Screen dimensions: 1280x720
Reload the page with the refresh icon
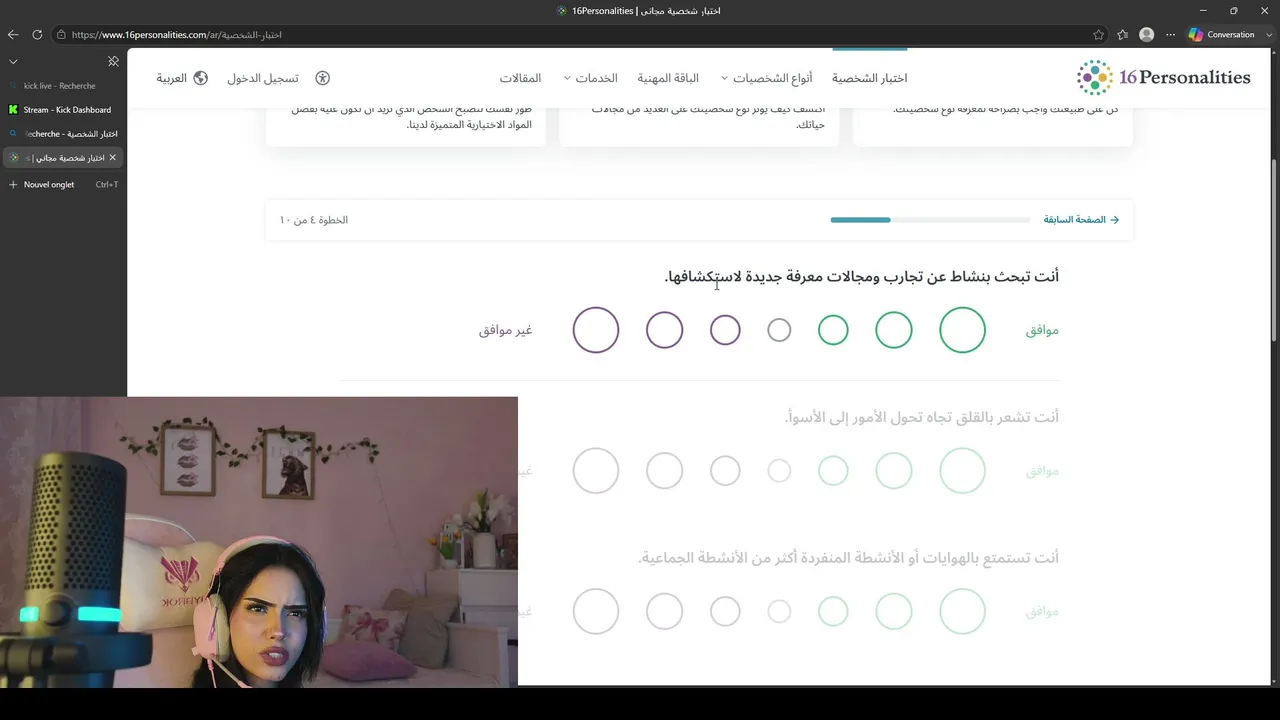click(37, 34)
